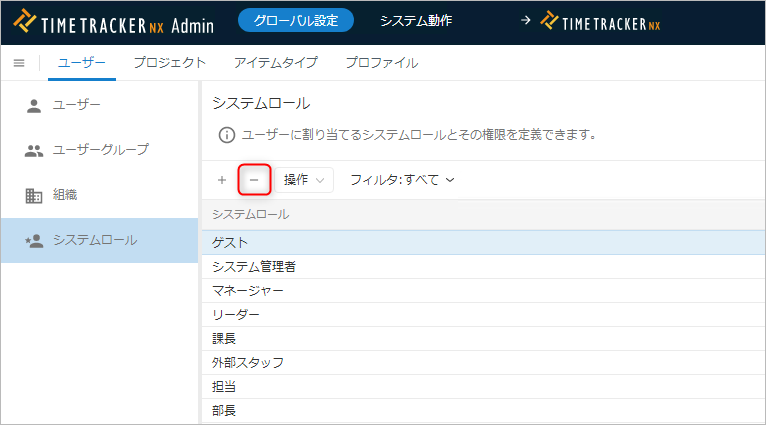Open ユーザーグループ in the sidebar
Viewport: 766px width, 425px height.
[x=100, y=150]
